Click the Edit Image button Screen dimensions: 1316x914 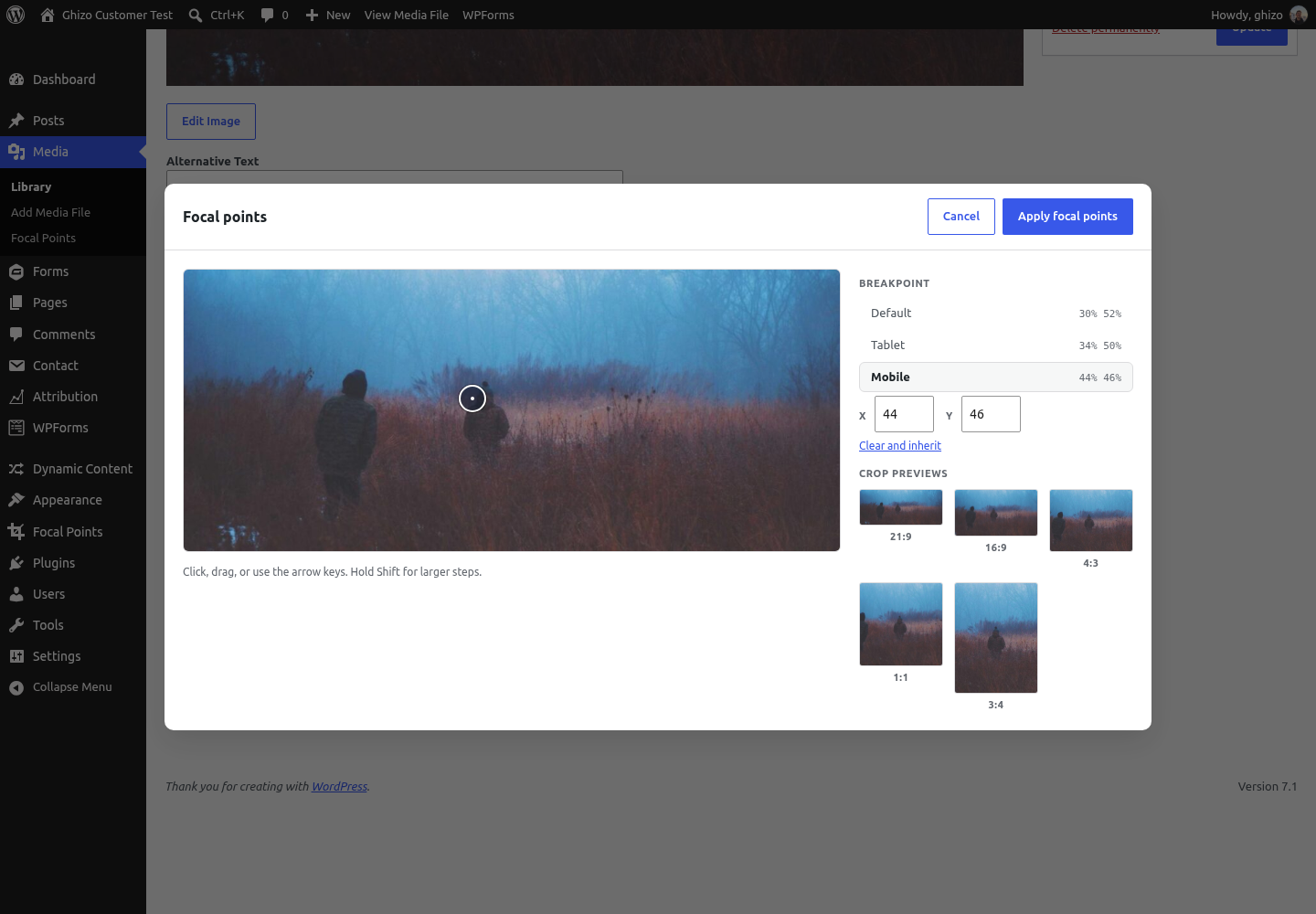(211, 122)
